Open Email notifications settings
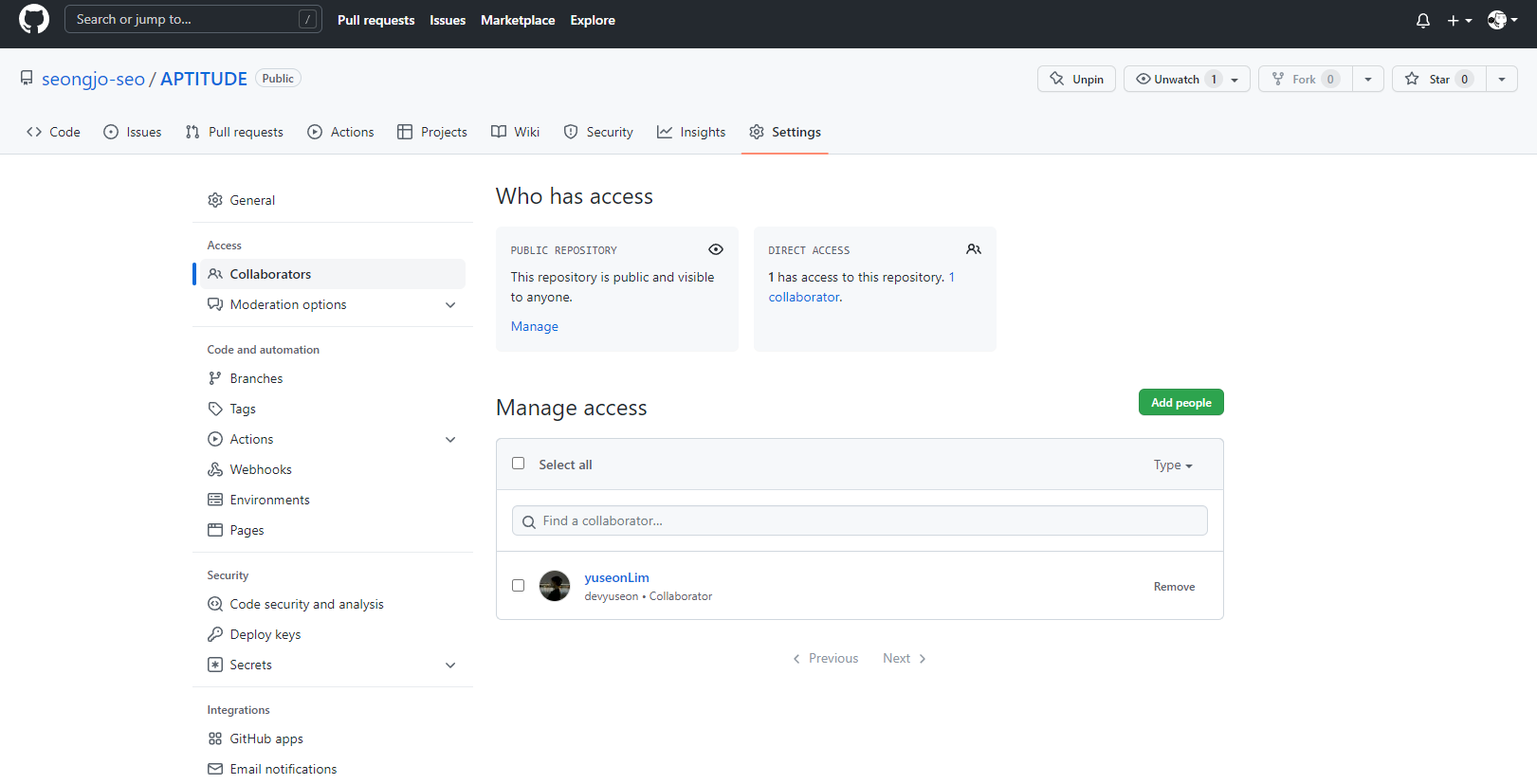Screen dimensions: 1537x784 333,769
